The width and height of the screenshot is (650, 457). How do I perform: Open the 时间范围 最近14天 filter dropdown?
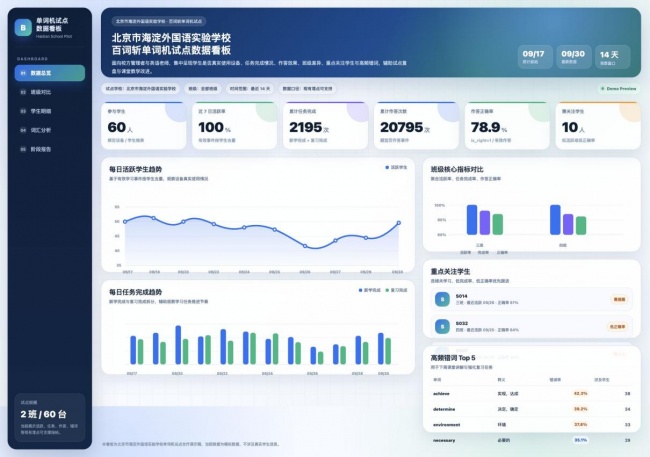tap(250, 89)
